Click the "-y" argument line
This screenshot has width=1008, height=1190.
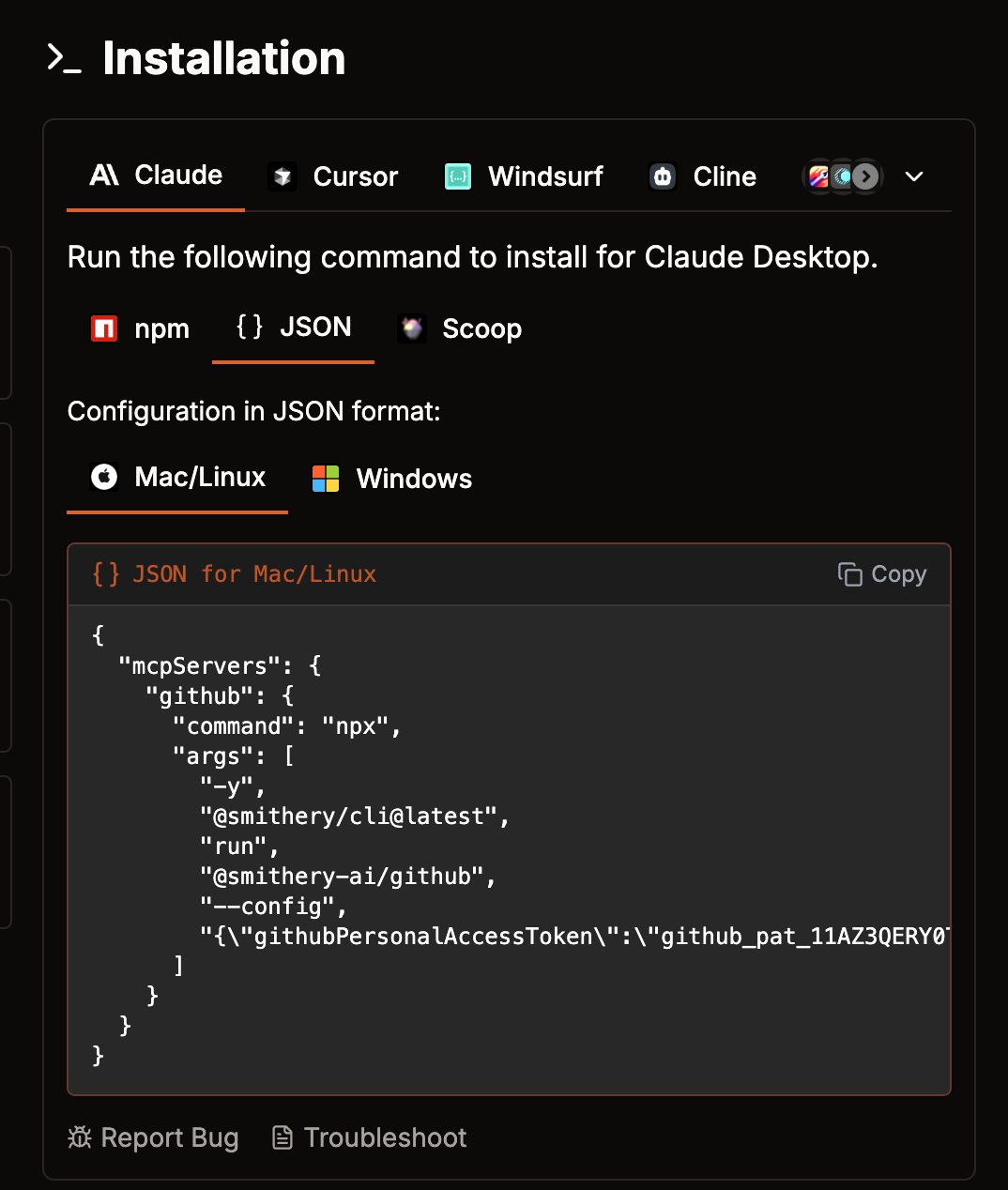[x=233, y=786]
